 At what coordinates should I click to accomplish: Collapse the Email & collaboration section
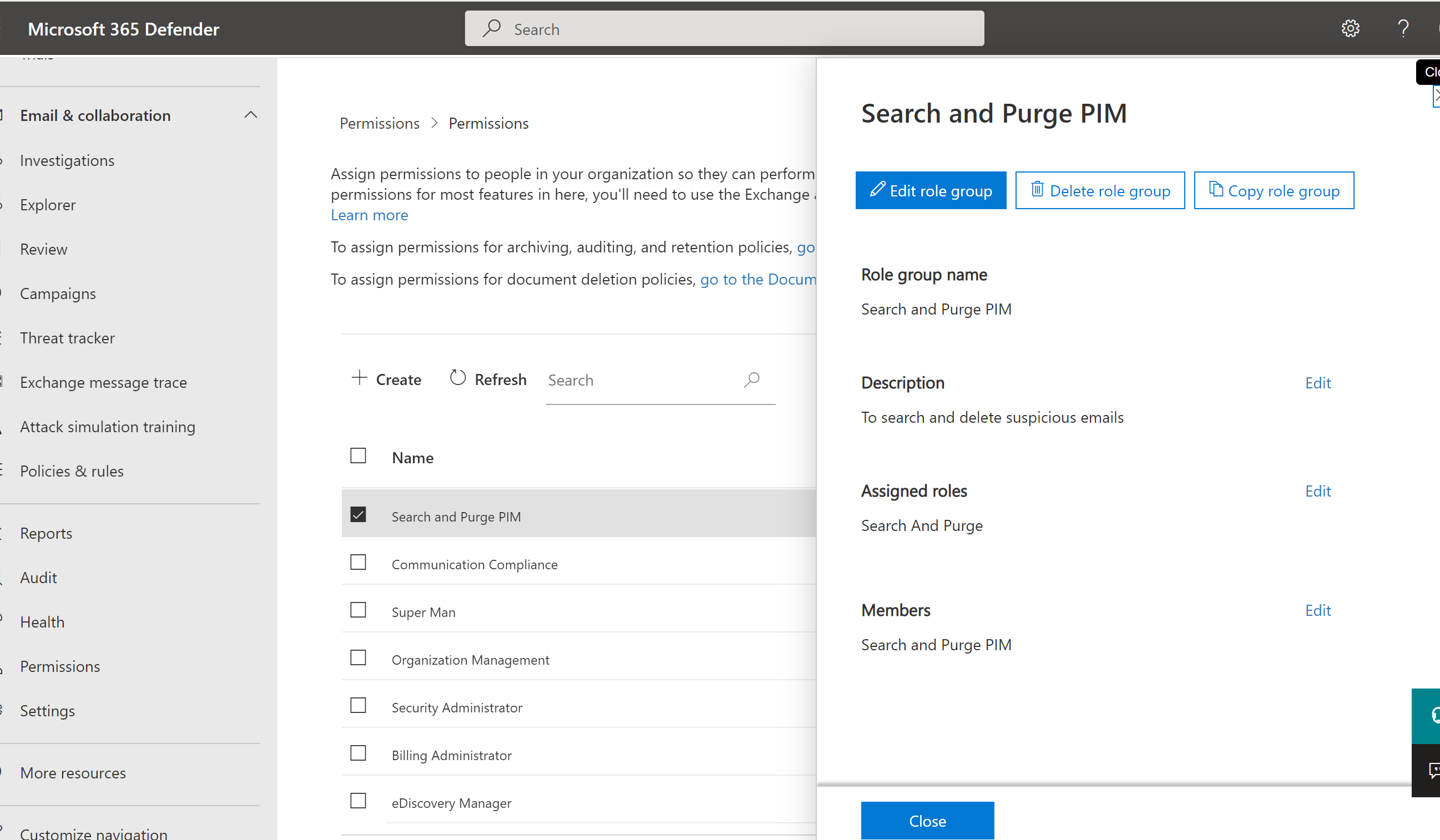[x=250, y=115]
